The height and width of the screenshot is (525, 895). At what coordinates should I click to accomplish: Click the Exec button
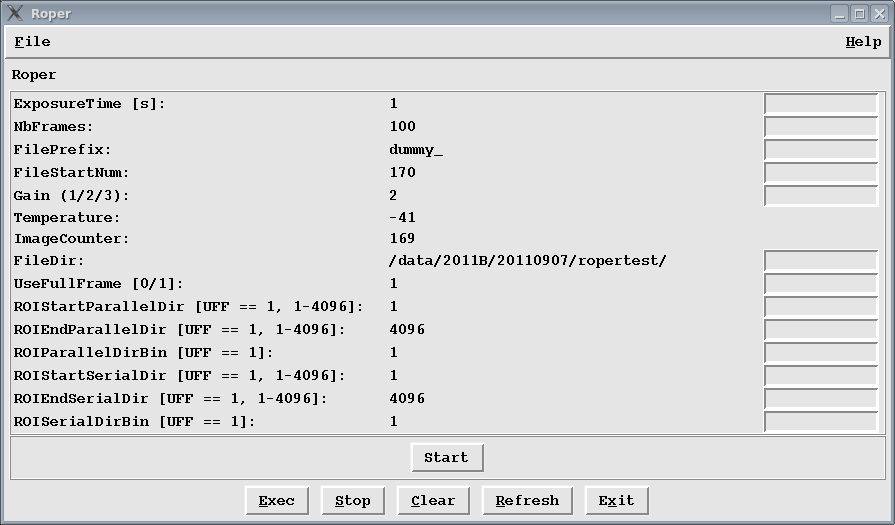(x=277, y=500)
